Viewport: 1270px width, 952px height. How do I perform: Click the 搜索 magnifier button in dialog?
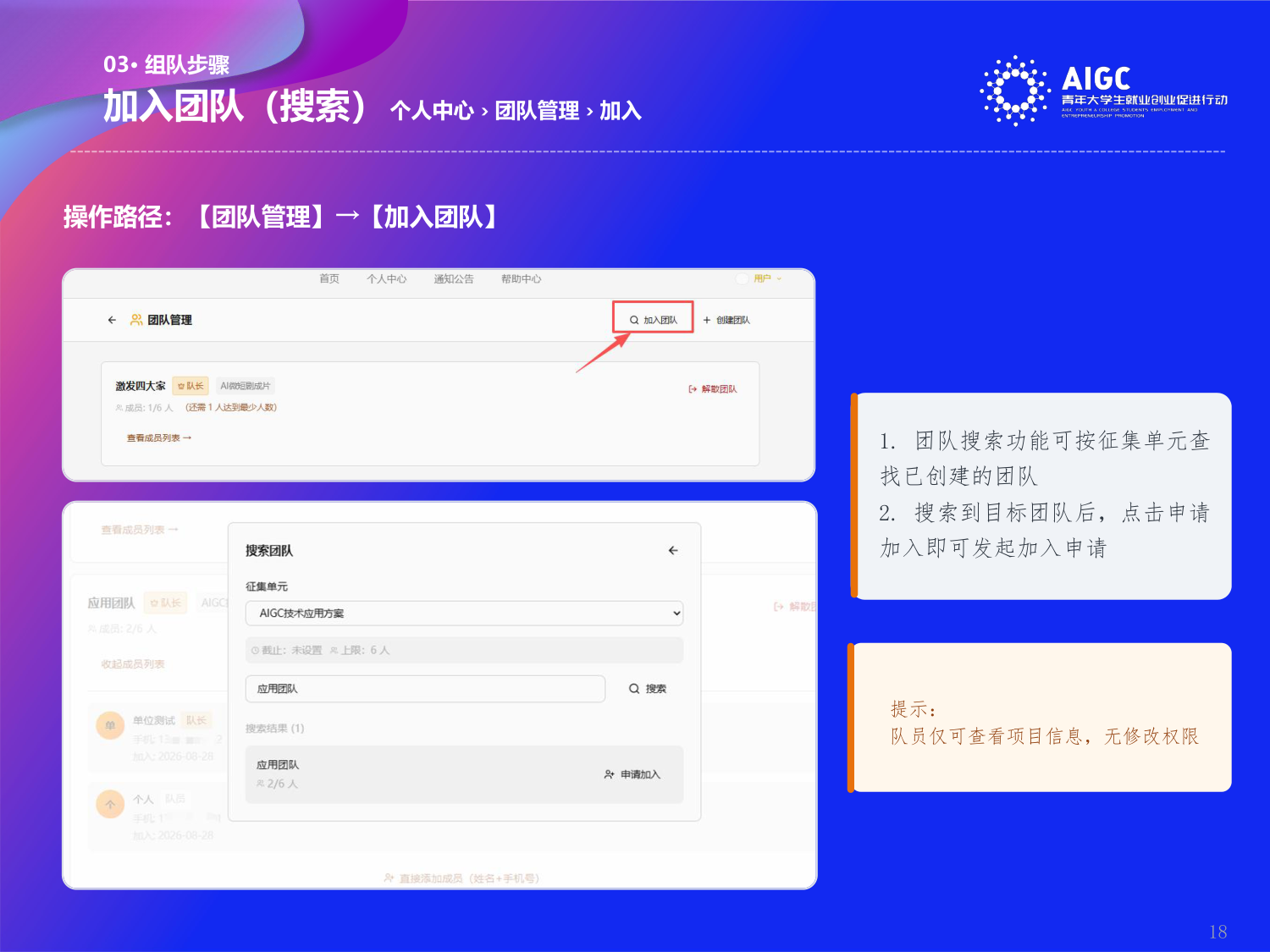pos(648,689)
